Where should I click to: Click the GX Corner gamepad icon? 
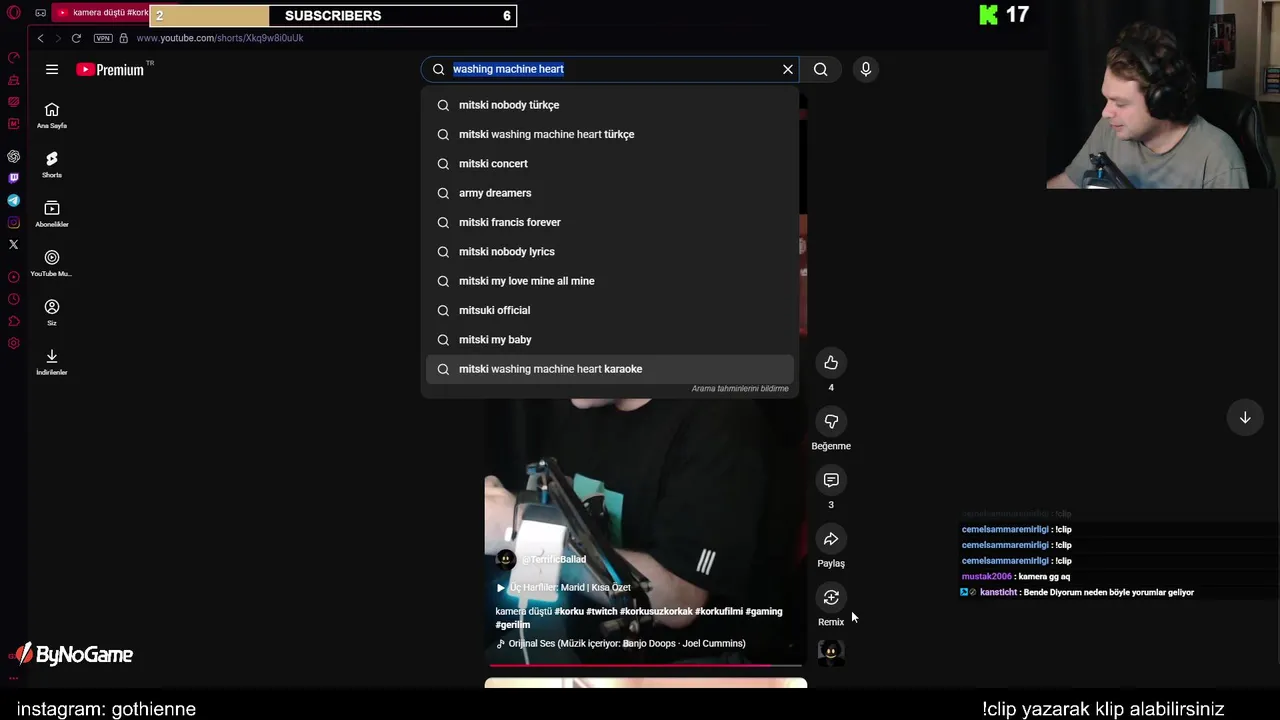pyautogui.click(x=40, y=13)
